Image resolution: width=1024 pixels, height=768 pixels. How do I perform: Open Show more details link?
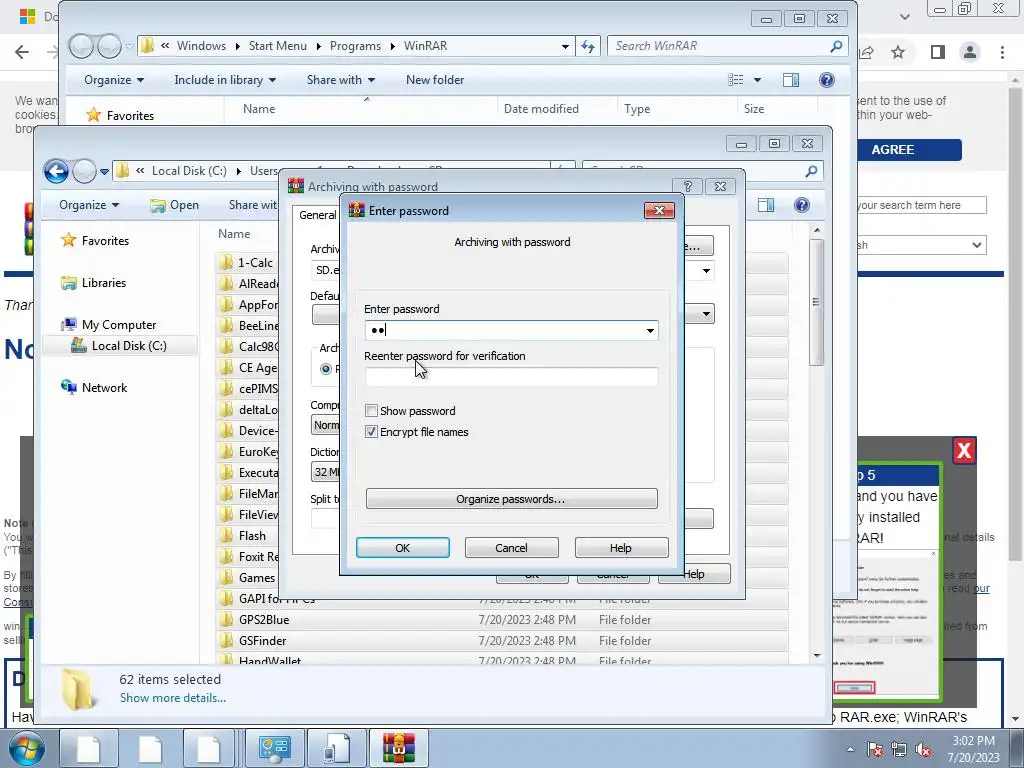point(173,697)
